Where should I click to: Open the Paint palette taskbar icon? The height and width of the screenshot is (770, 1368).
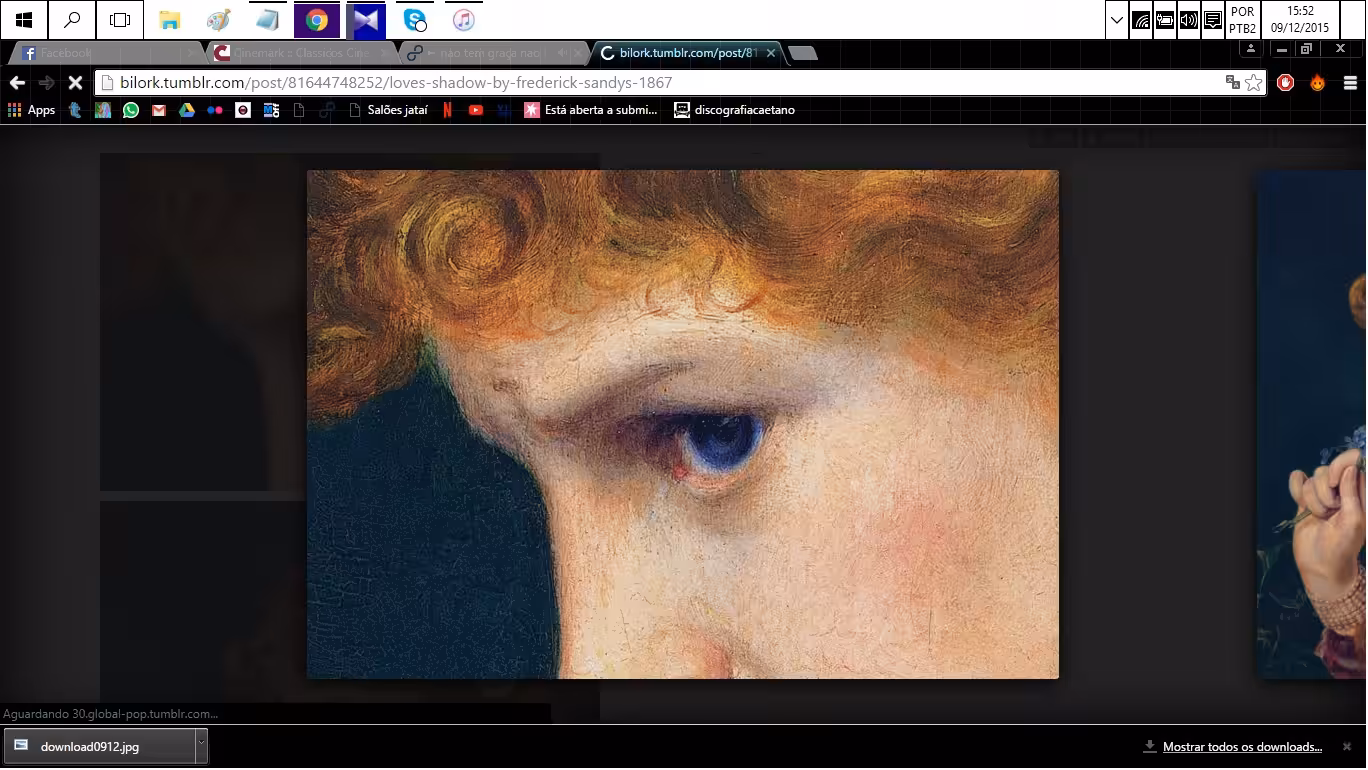point(219,19)
